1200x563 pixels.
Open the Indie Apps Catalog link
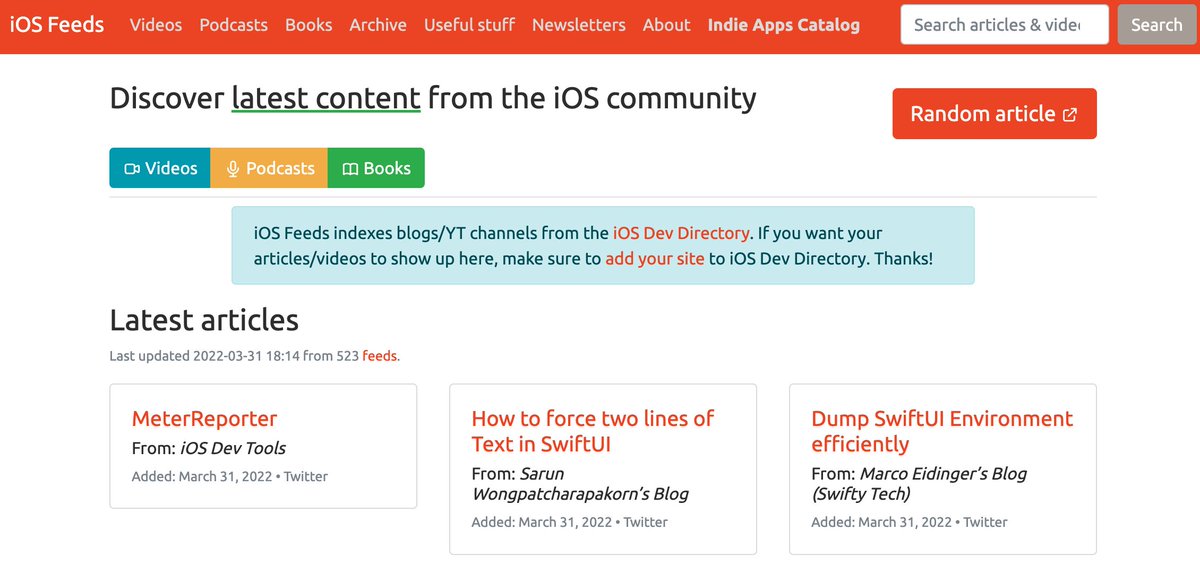click(x=783, y=24)
